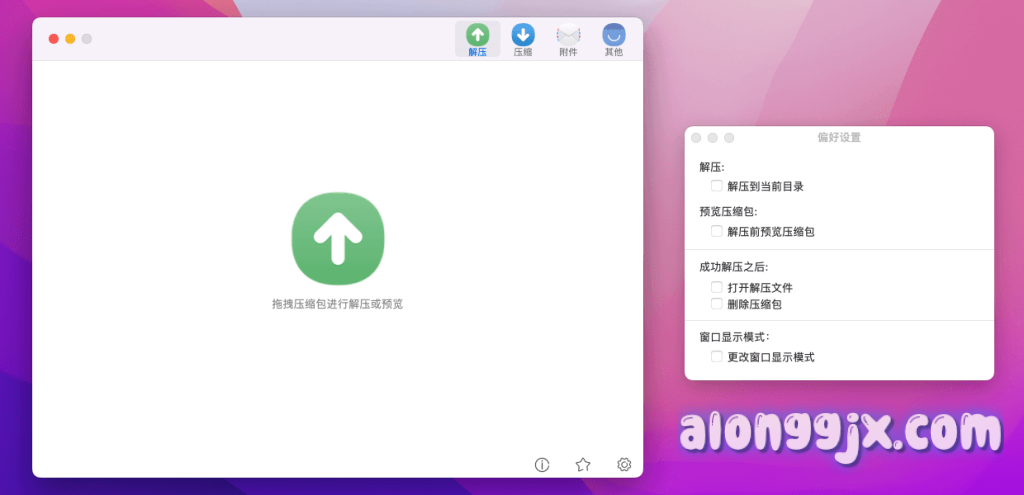Screen dimensions: 1024x495
Task: Open the info icon at window bottom
Action: (x=542, y=464)
